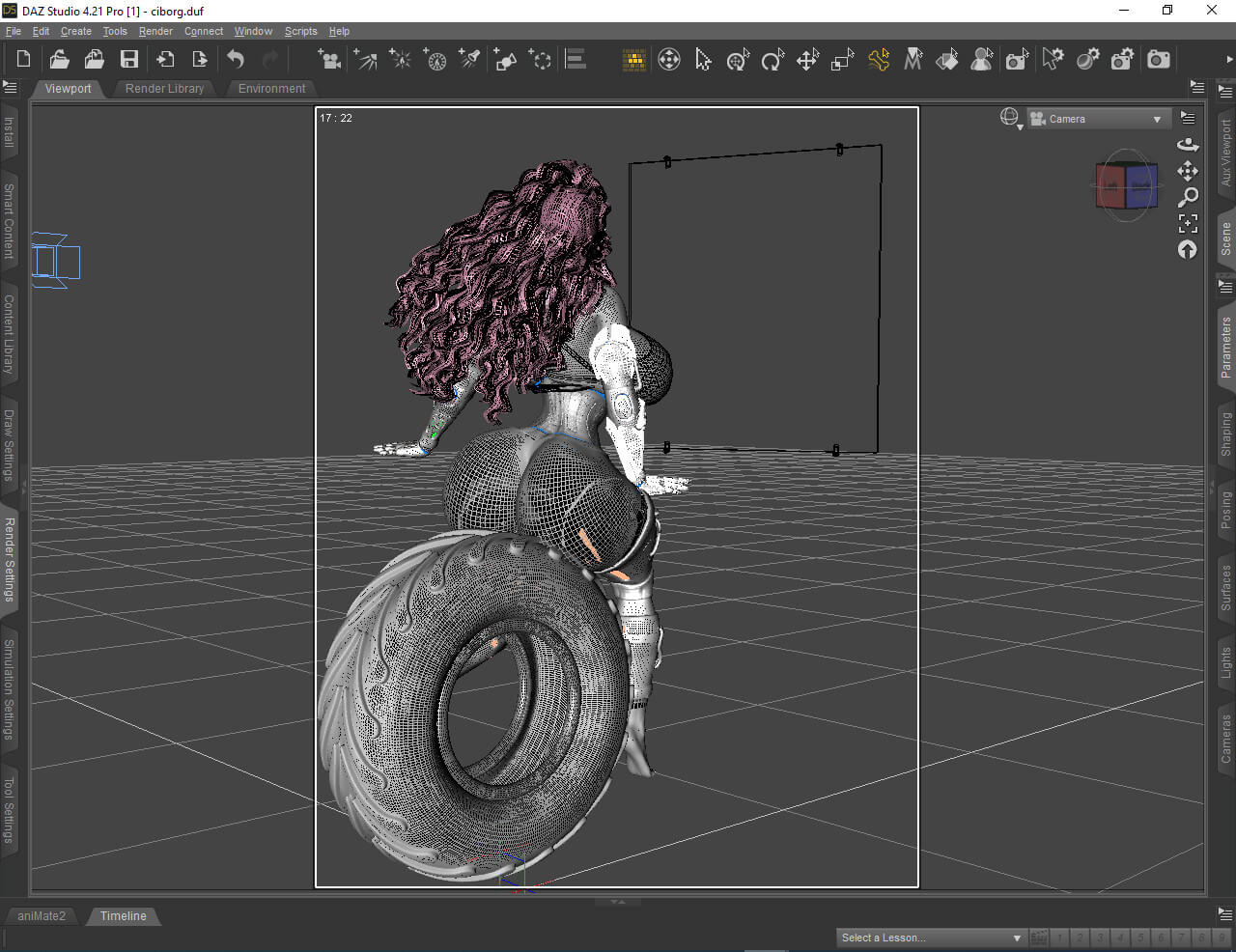The image size is (1236, 952).
Task: Open a file with the Open icon
Action: click(59, 60)
